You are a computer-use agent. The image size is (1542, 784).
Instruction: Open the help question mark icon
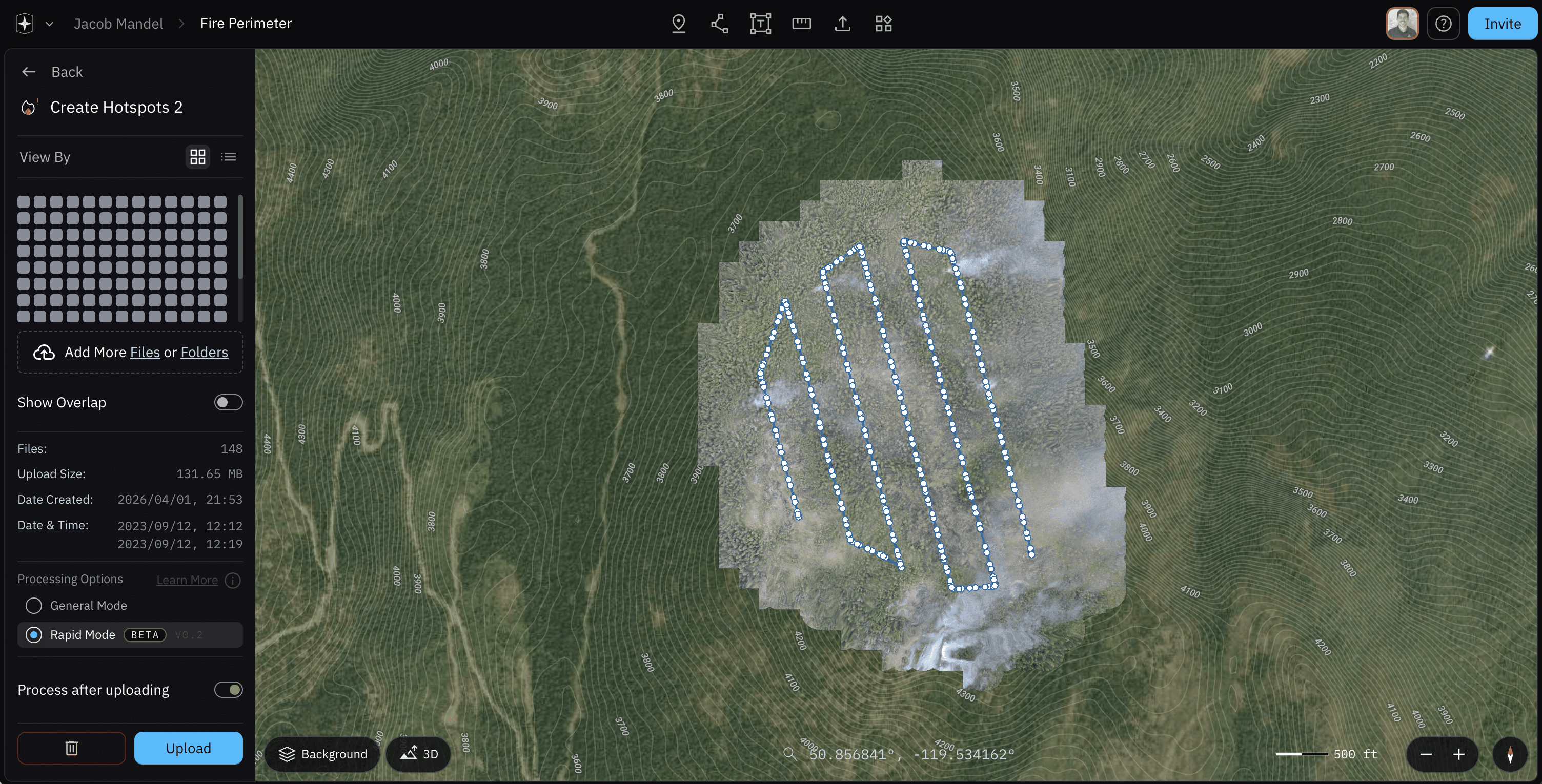coord(1443,24)
